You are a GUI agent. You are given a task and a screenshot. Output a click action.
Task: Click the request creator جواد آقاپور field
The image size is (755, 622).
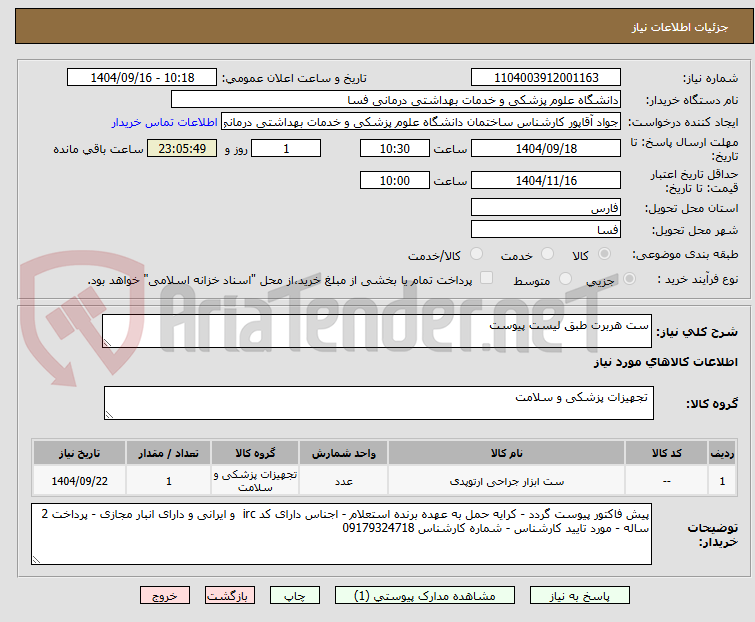click(x=421, y=122)
